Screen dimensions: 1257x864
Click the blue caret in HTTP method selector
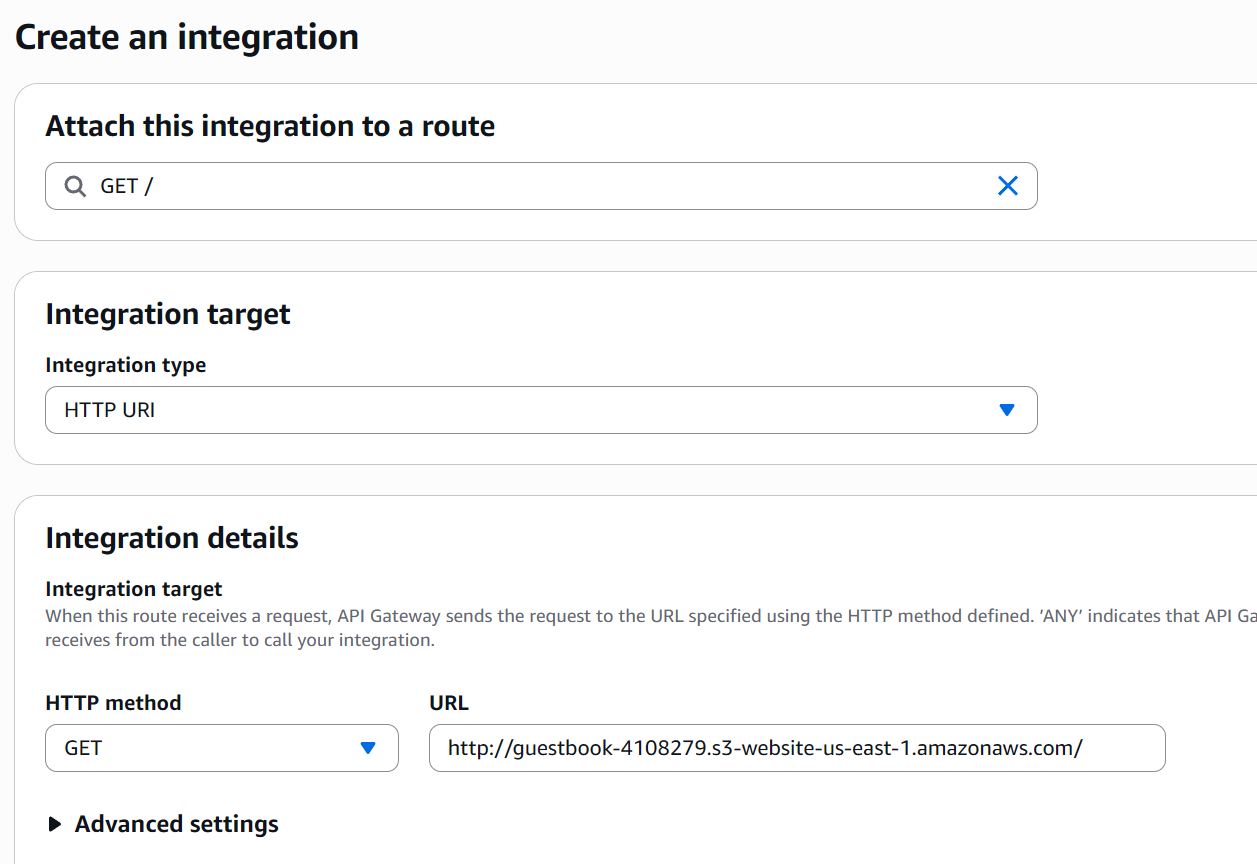(367, 748)
